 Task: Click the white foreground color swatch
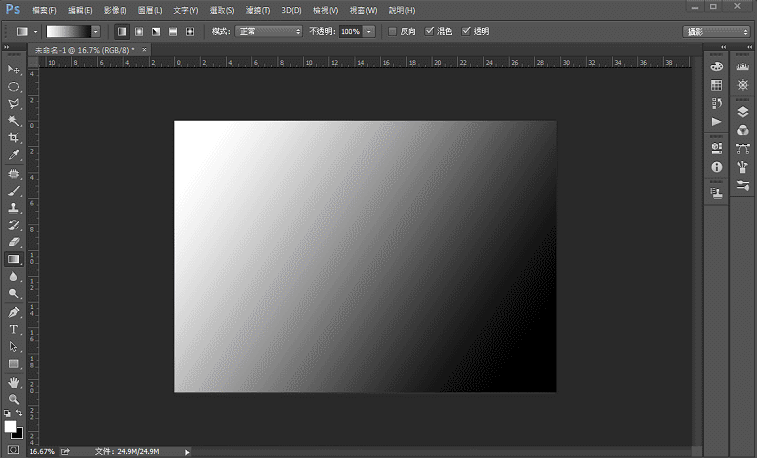[10, 427]
